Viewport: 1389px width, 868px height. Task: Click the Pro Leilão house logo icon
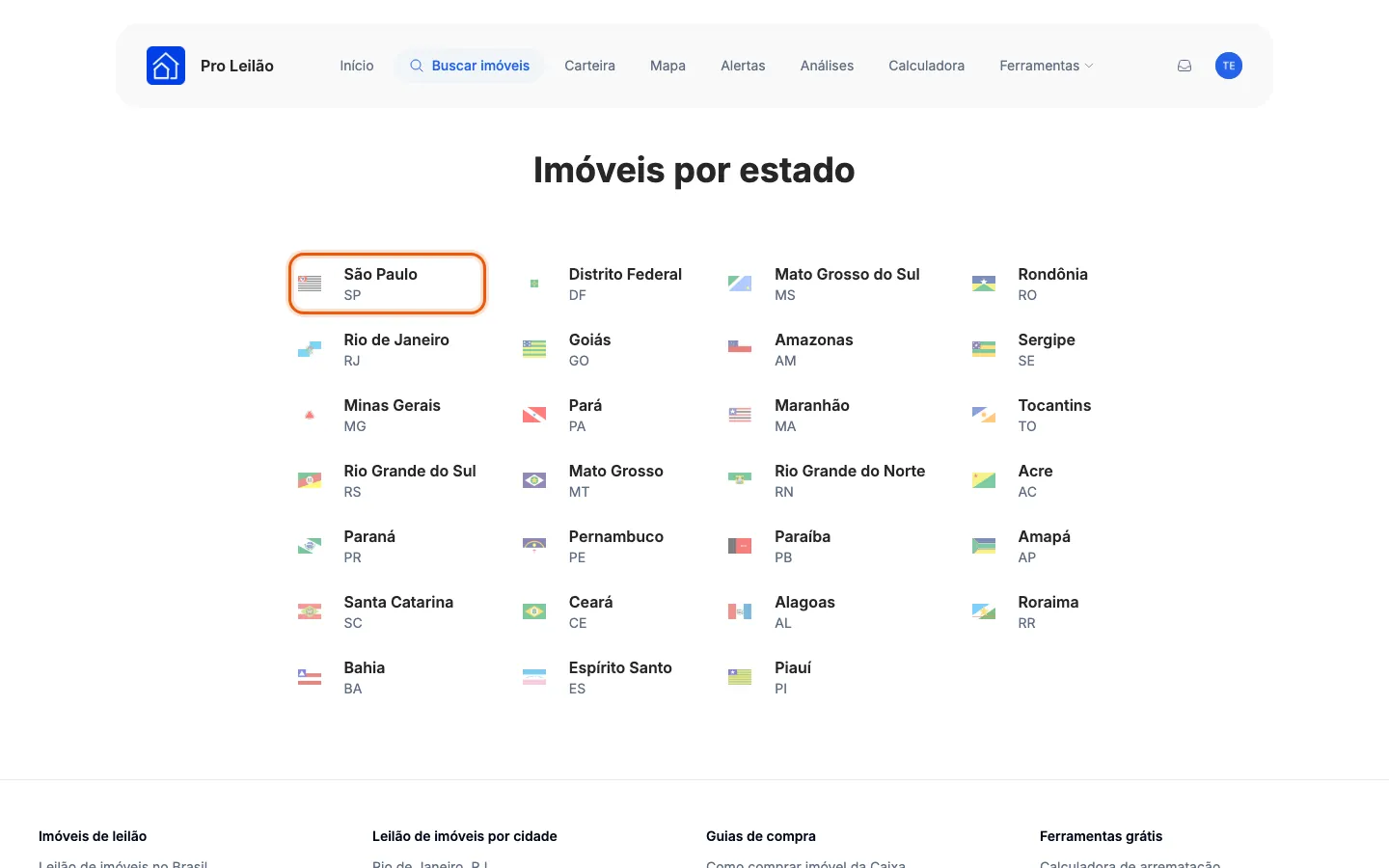point(166,66)
